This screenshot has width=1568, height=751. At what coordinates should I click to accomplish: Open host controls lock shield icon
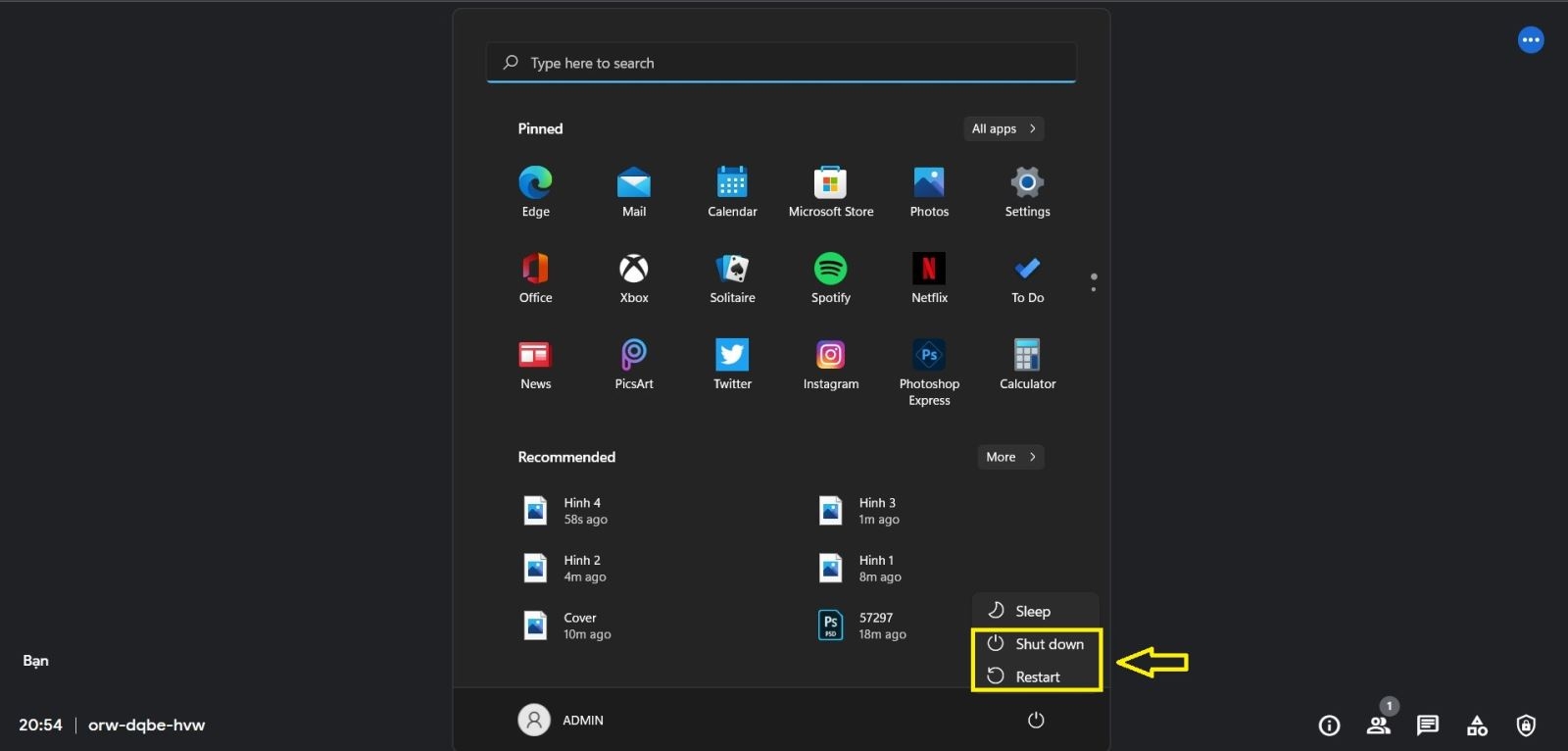coord(1526,726)
